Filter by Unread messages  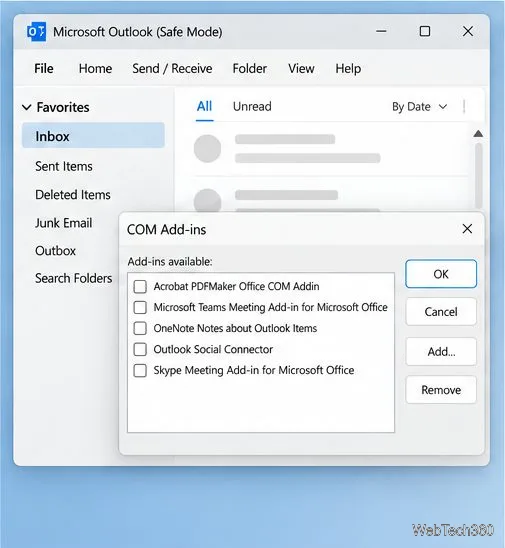click(x=252, y=106)
